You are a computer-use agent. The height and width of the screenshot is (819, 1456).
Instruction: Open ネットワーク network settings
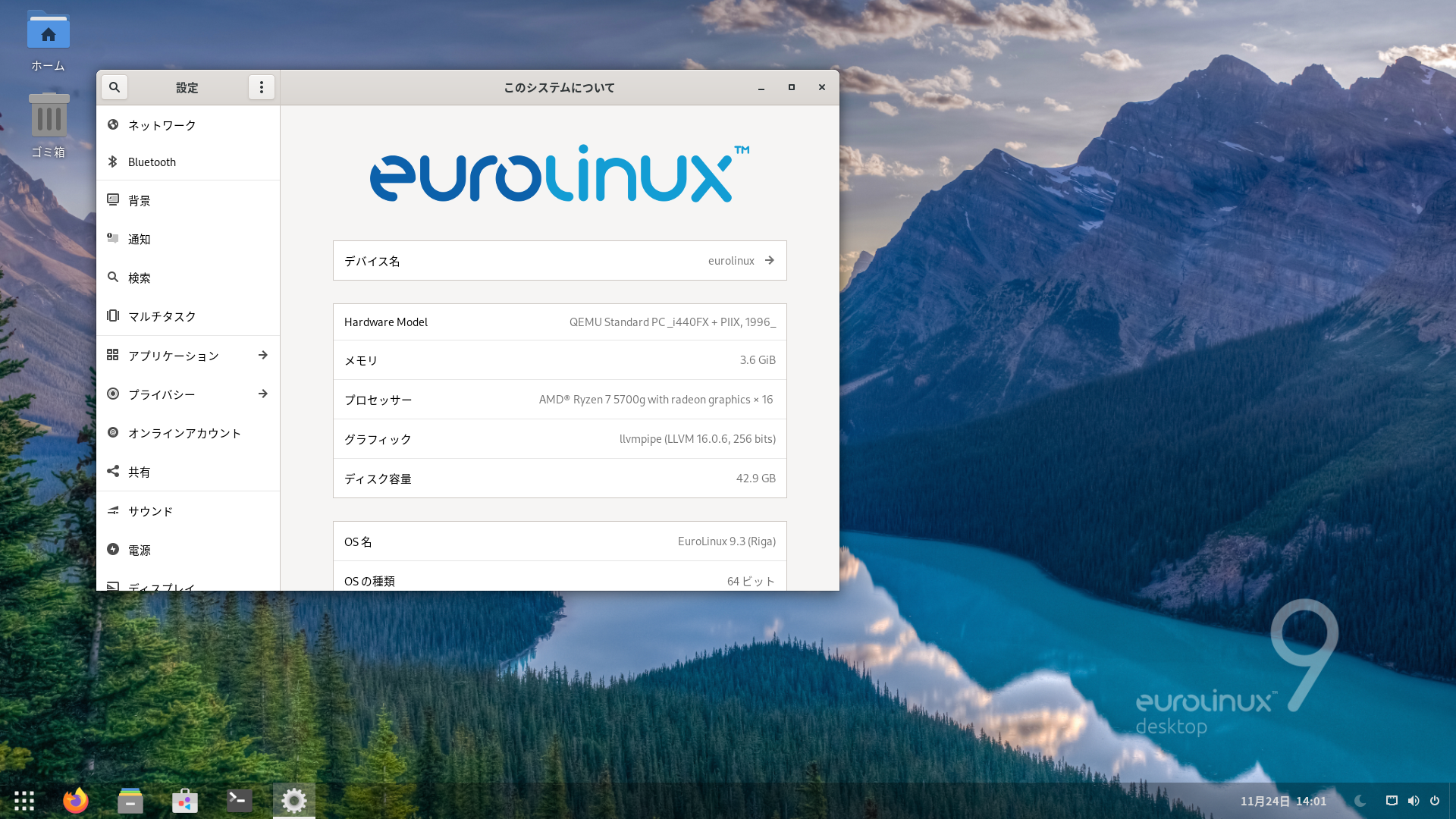point(162,125)
